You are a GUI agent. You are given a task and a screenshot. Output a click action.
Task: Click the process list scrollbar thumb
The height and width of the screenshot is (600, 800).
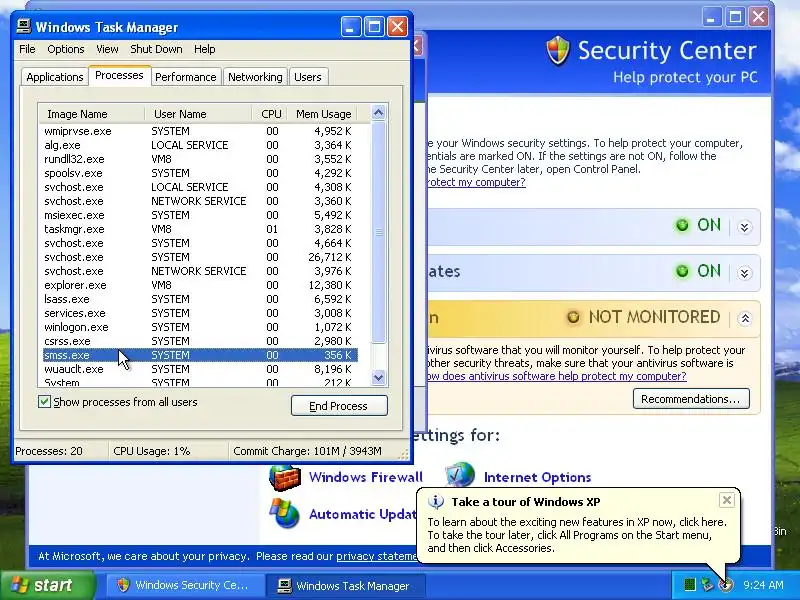coord(379,232)
